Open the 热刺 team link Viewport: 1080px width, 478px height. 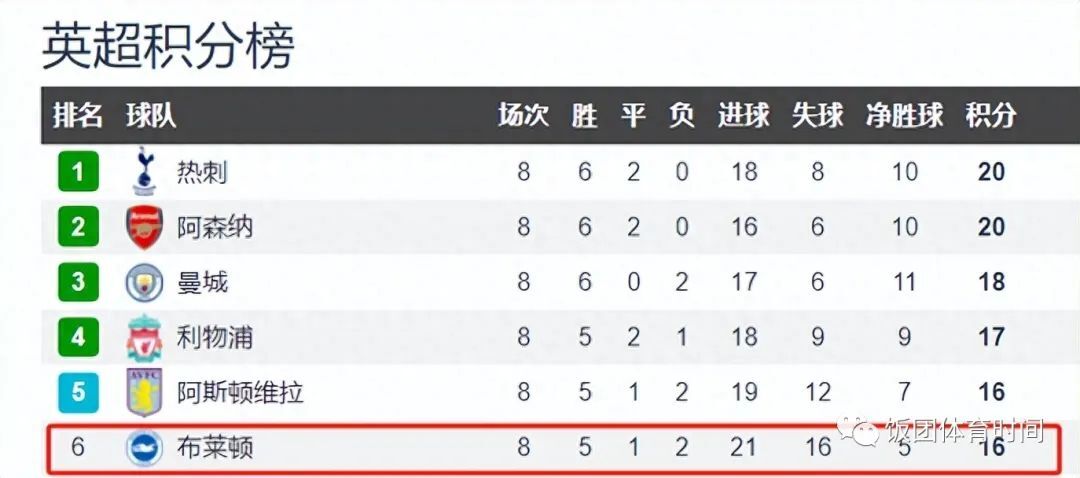click(x=202, y=172)
